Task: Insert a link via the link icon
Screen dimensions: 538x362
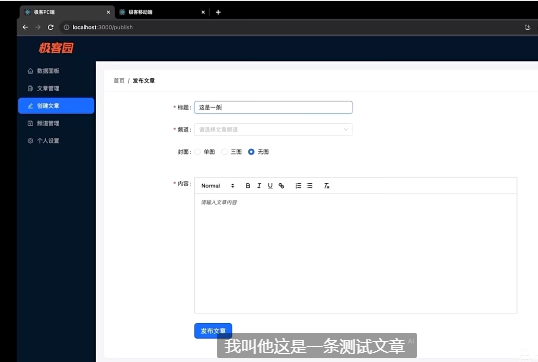Action: [281, 186]
